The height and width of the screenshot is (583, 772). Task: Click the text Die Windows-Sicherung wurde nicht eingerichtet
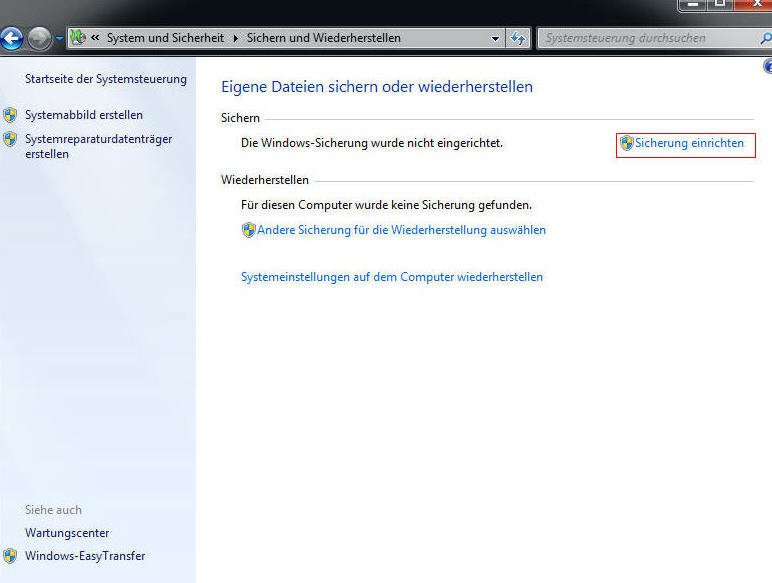click(372, 143)
